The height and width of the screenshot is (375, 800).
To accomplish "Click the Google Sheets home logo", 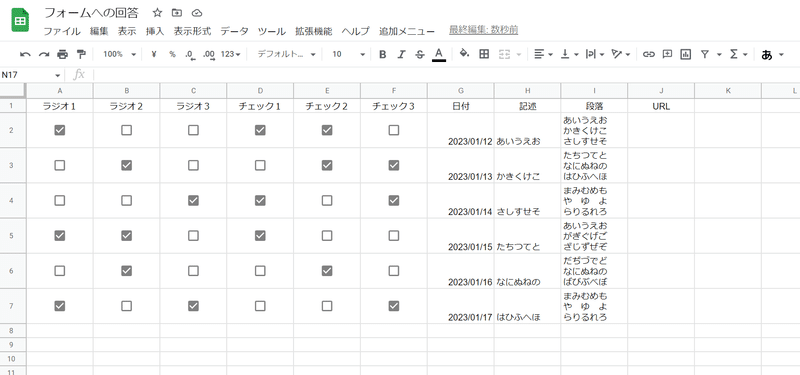I will (20, 20).
